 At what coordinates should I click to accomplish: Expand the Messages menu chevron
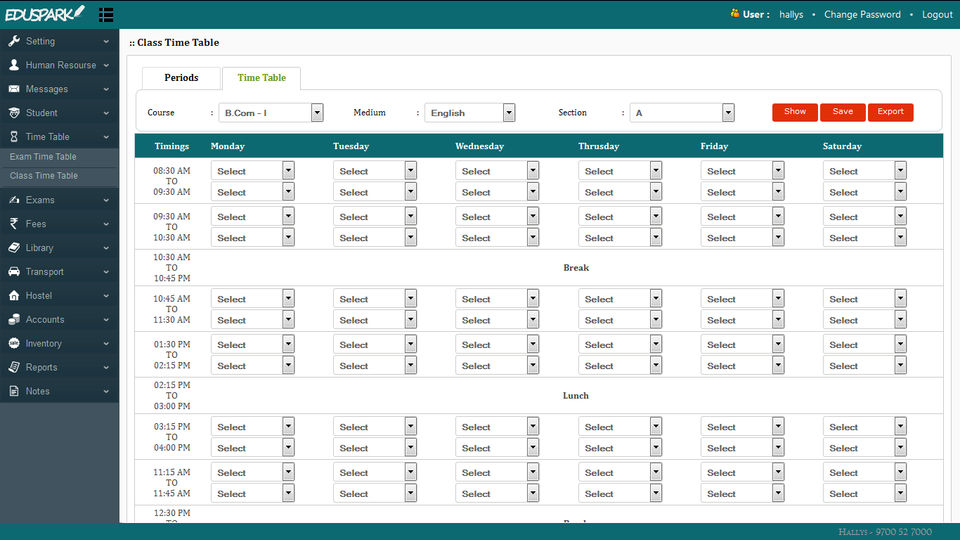click(106, 89)
